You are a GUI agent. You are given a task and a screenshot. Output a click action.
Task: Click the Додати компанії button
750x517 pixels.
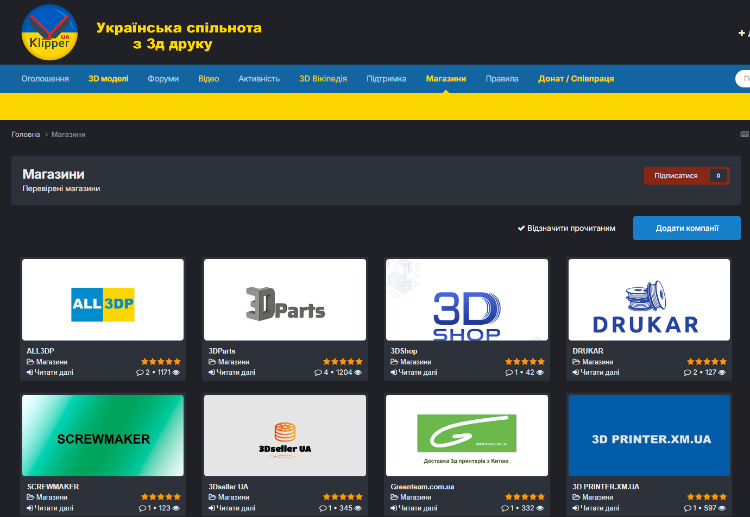(686, 228)
